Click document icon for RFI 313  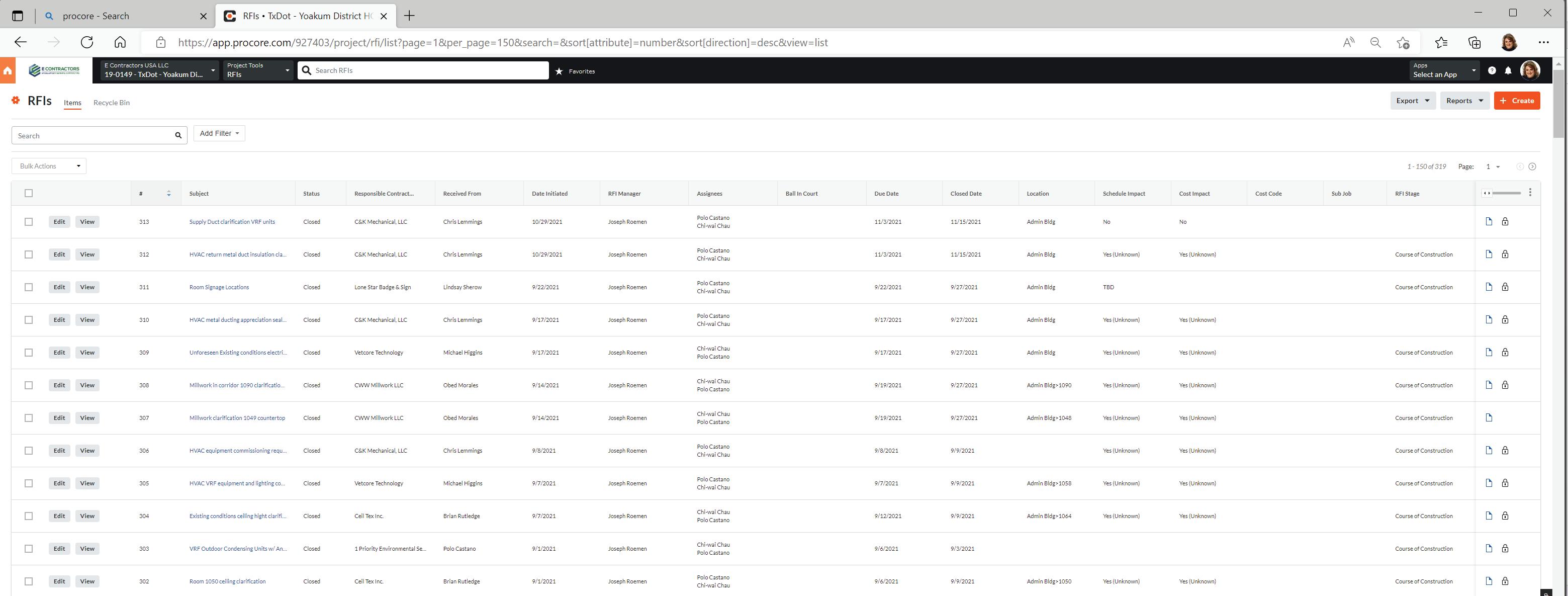[x=1488, y=222]
